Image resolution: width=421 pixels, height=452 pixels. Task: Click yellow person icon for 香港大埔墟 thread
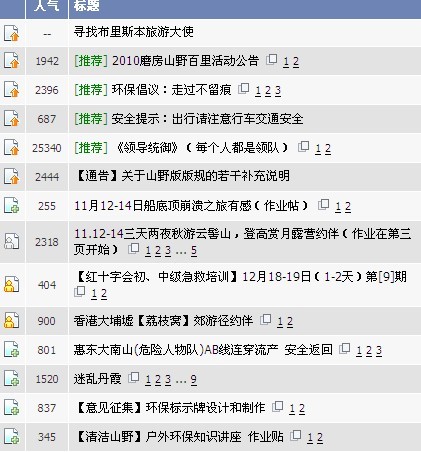[11, 320]
